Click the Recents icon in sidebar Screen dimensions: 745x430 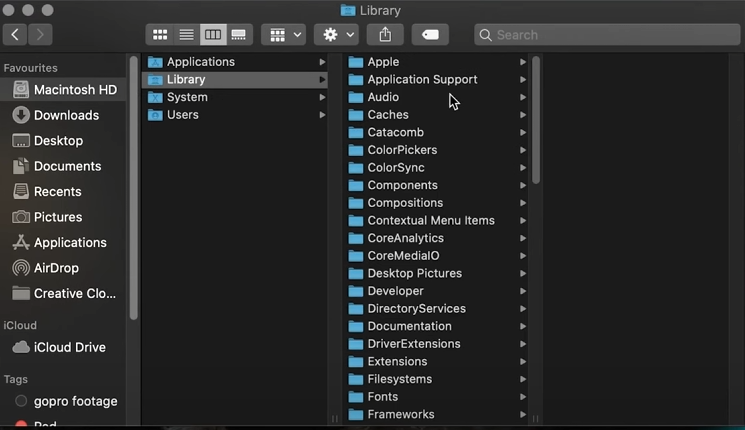tap(21, 191)
